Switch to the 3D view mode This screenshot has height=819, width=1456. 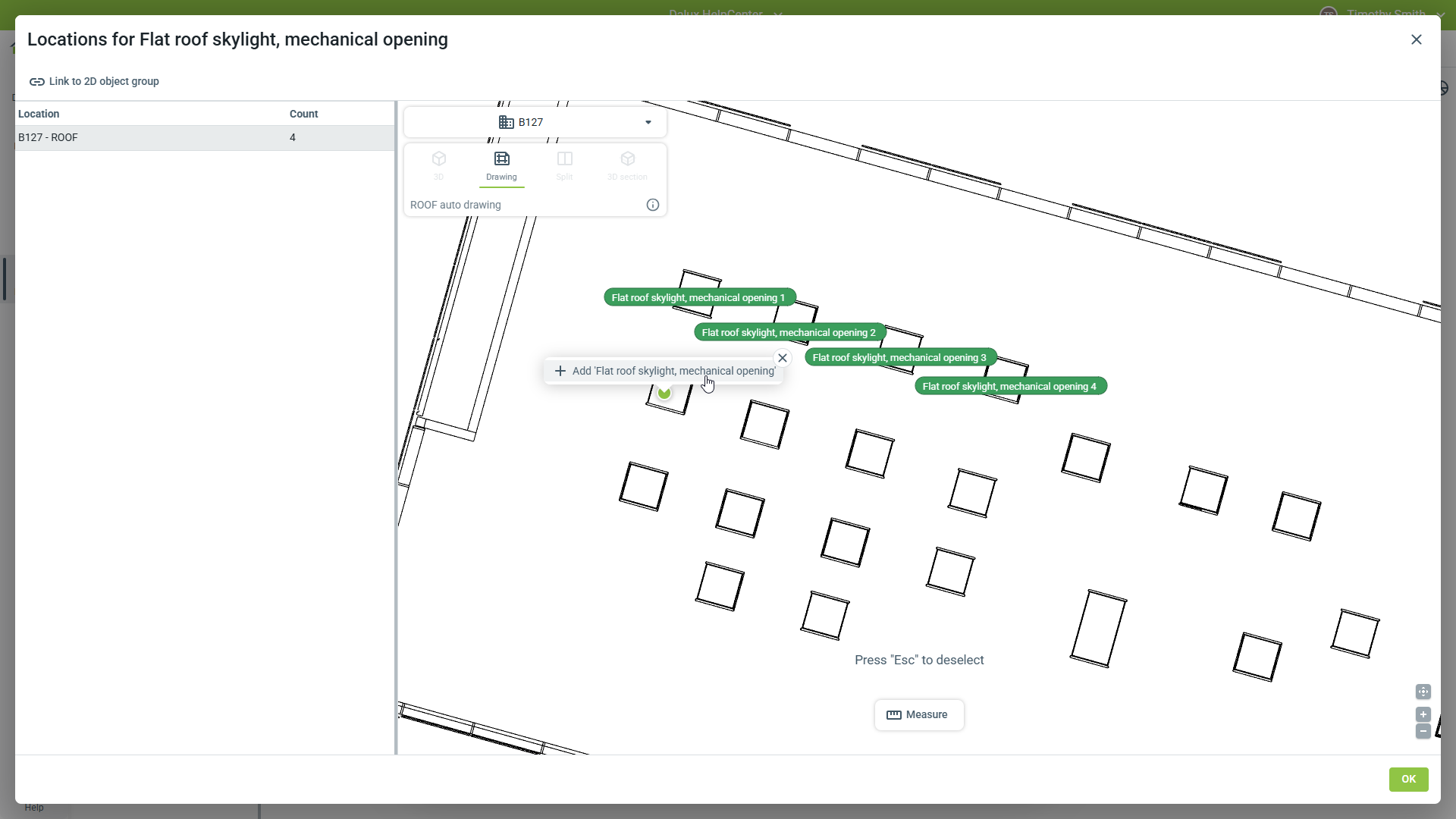[x=438, y=165]
